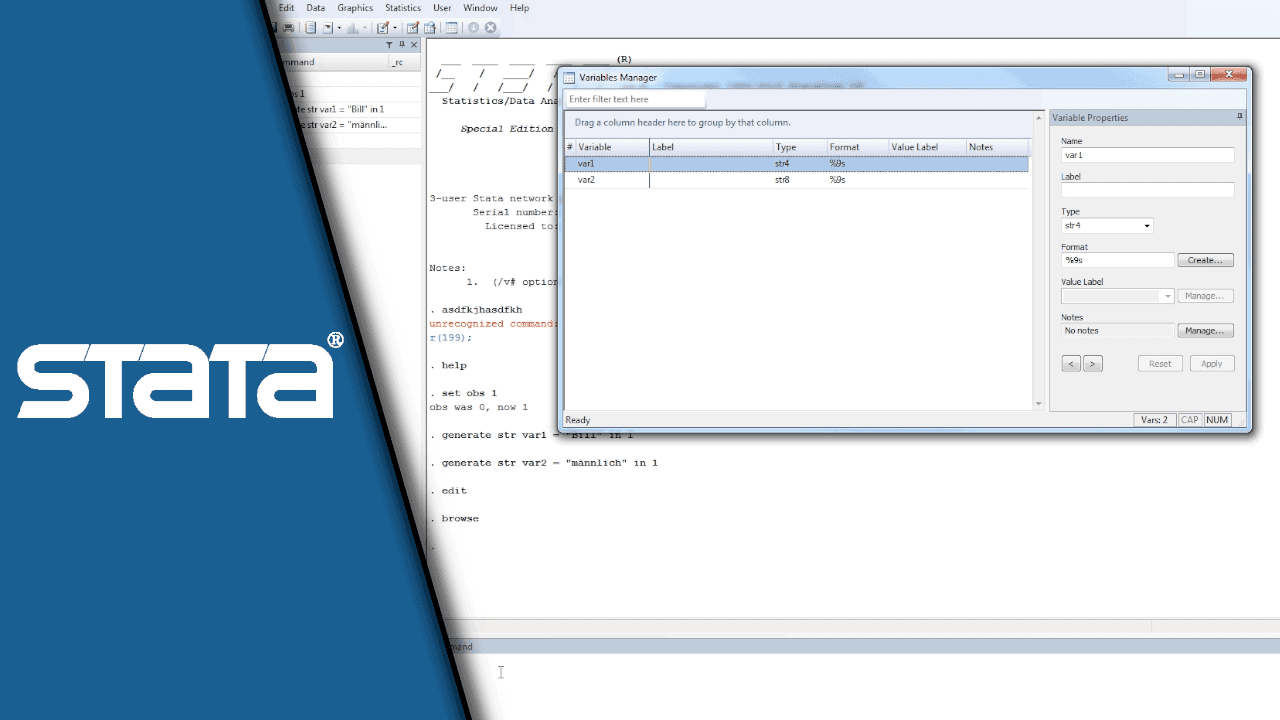The height and width of the screenshot is (720, 1280).
Task: Click the Viewer icon in the toolbar
Action: tap(327, 28)
